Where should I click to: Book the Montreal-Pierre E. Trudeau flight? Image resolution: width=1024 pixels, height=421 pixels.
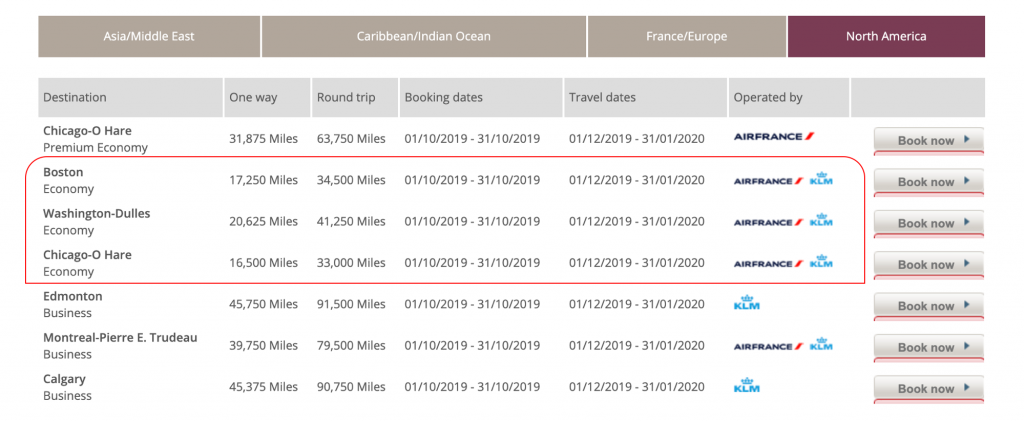coord(928,347)
